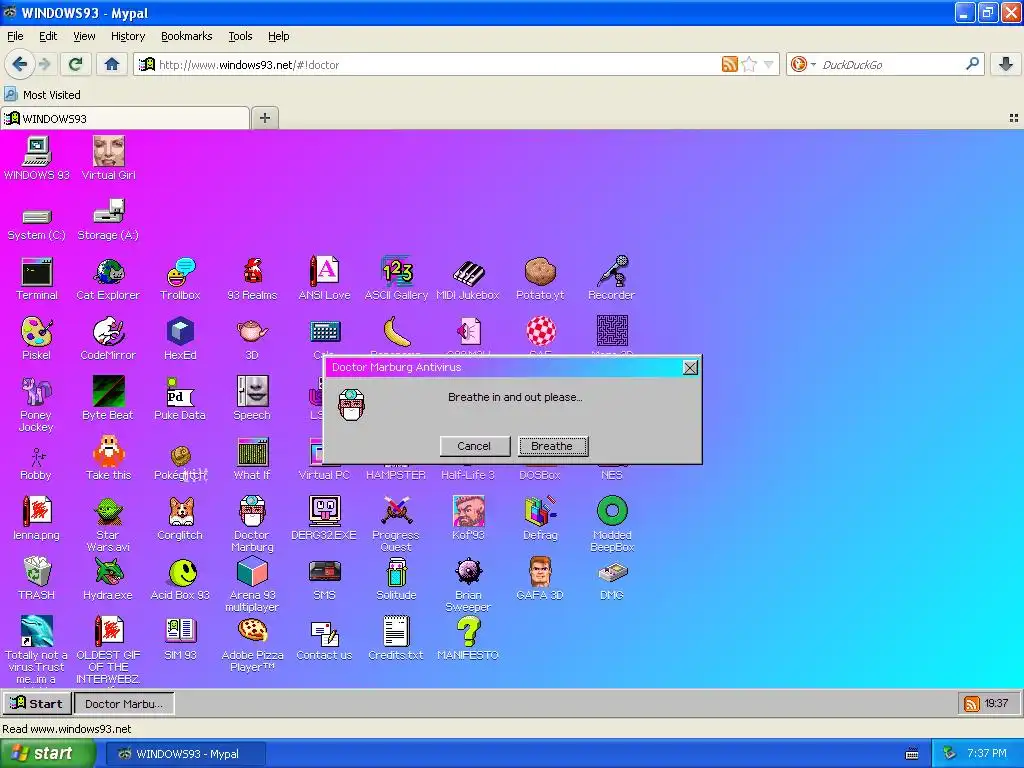Open the View menu
The image size is (1024, 768).
(x=84, y=36)
